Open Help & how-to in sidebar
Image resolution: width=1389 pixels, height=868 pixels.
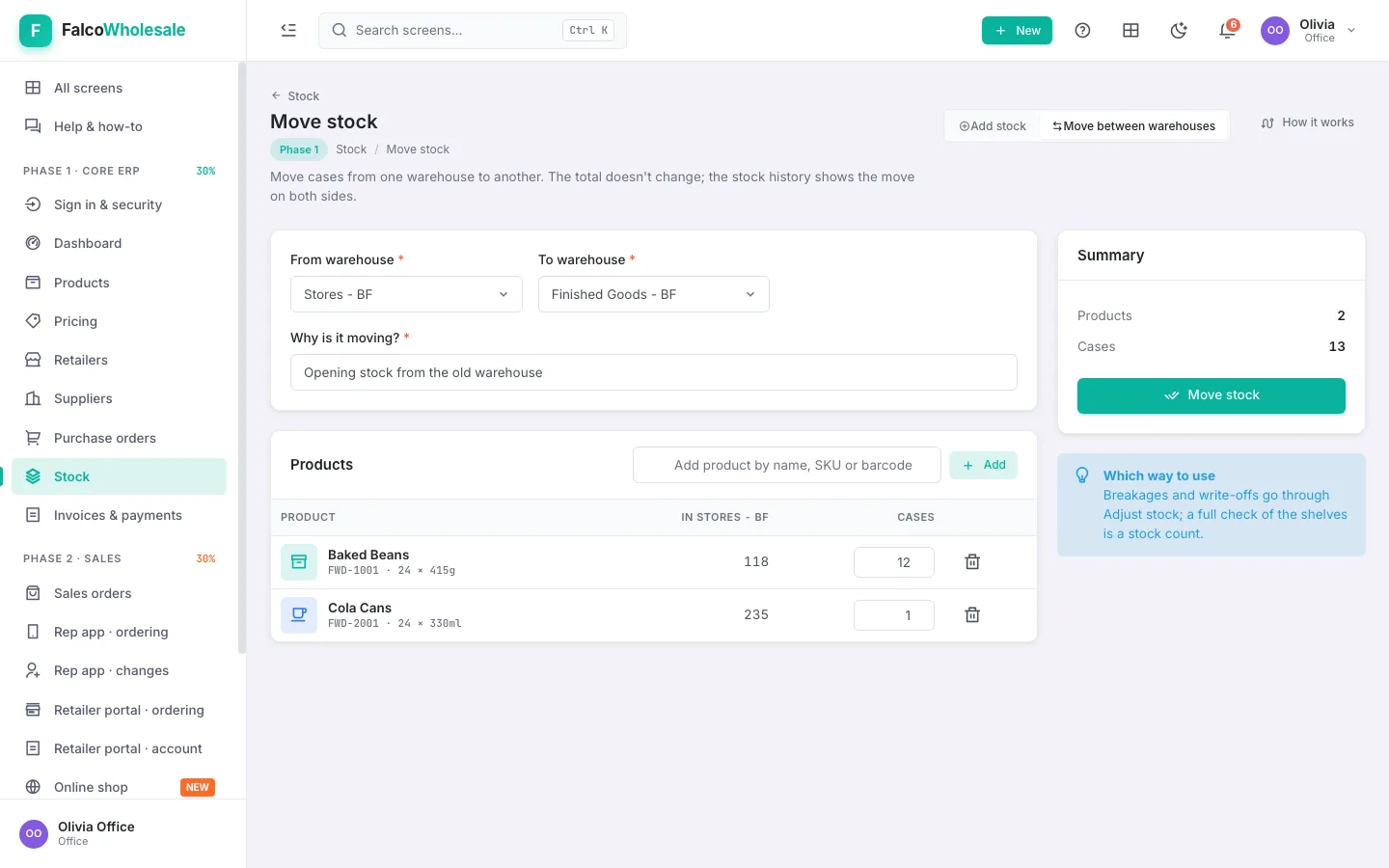click(x=120, y=126)
